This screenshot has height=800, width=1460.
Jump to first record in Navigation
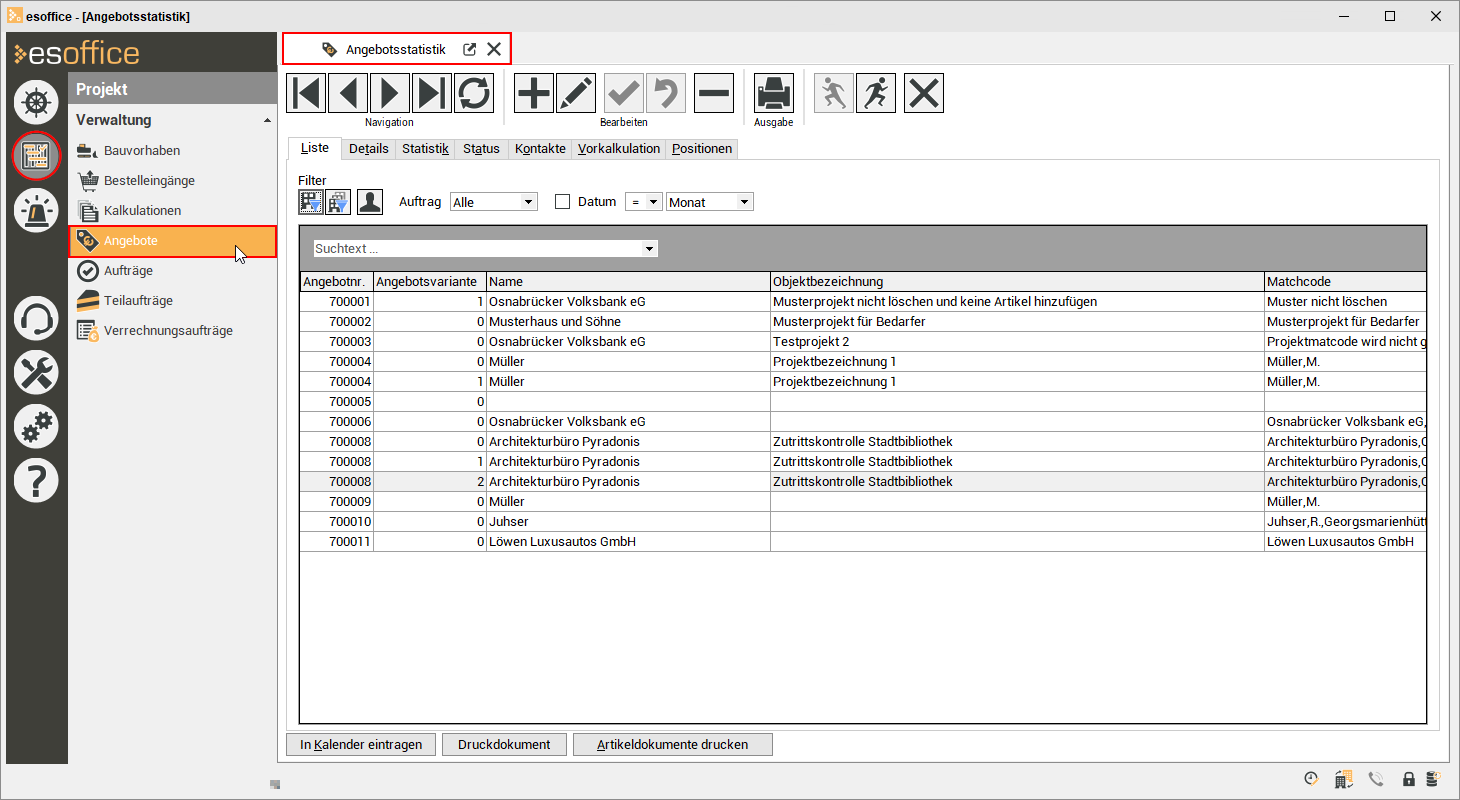[x=306, y=93]
